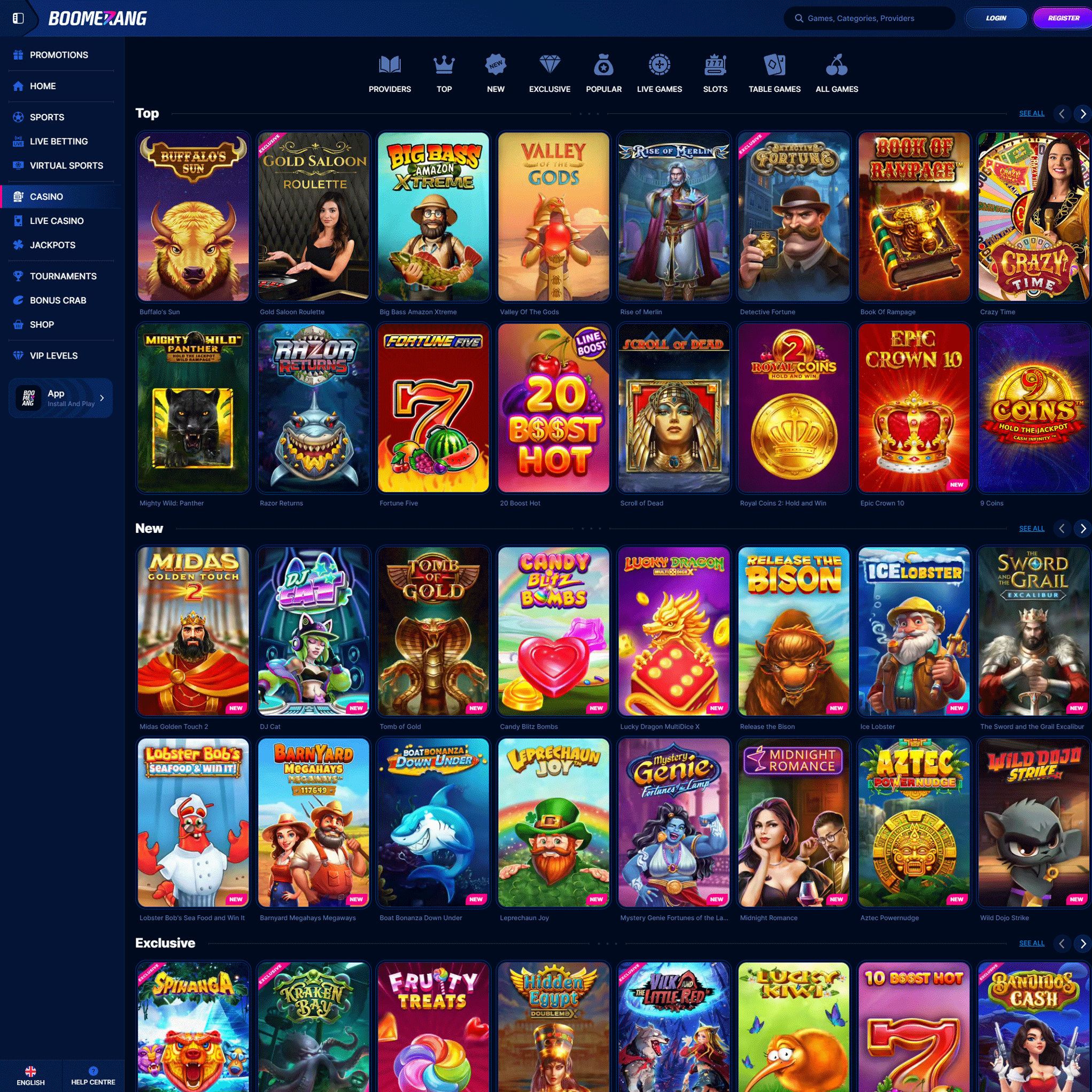
Task: Open the App Install And Play banner
Action: pyautogui.click(x=60, y=398)
